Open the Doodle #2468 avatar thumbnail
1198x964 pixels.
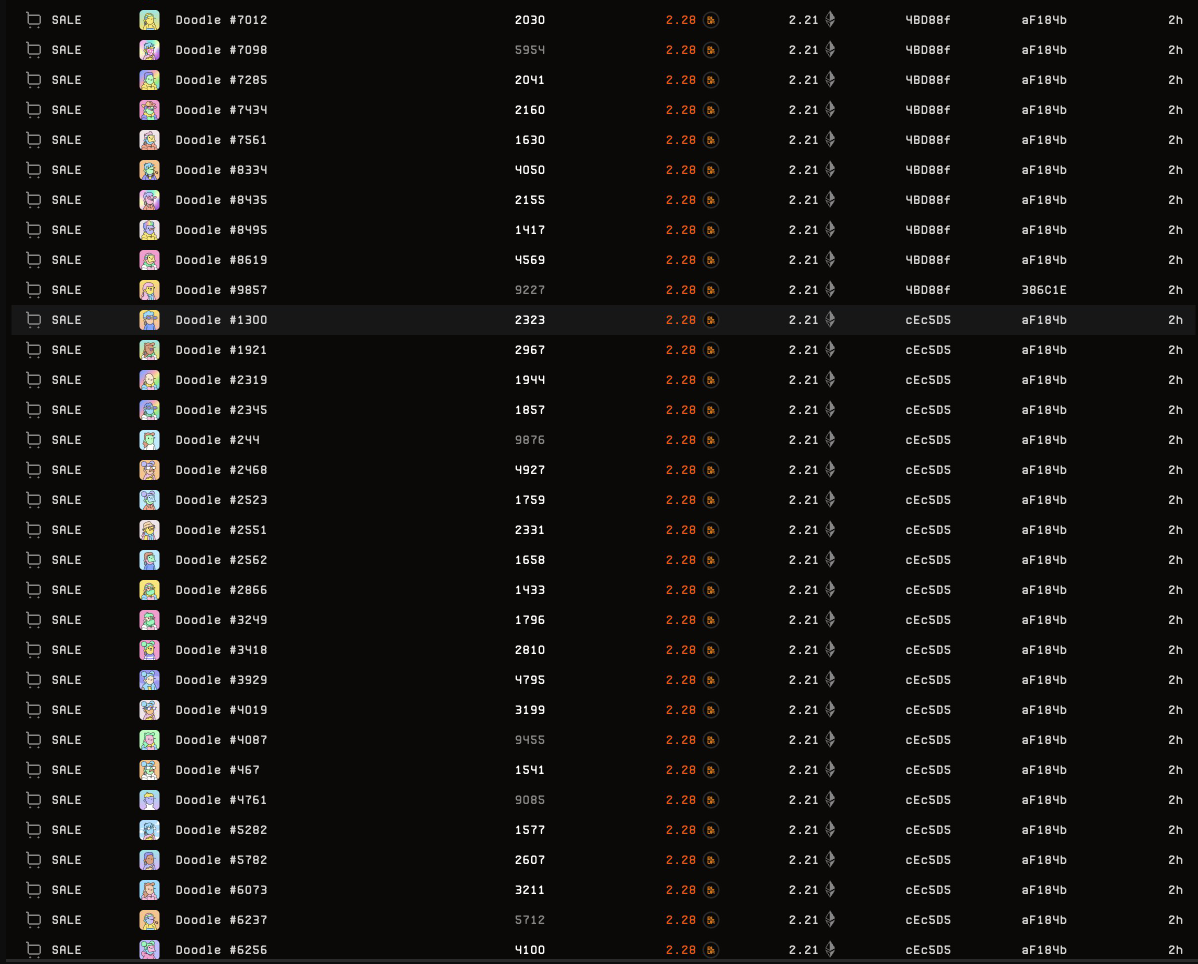coord(149,470)
